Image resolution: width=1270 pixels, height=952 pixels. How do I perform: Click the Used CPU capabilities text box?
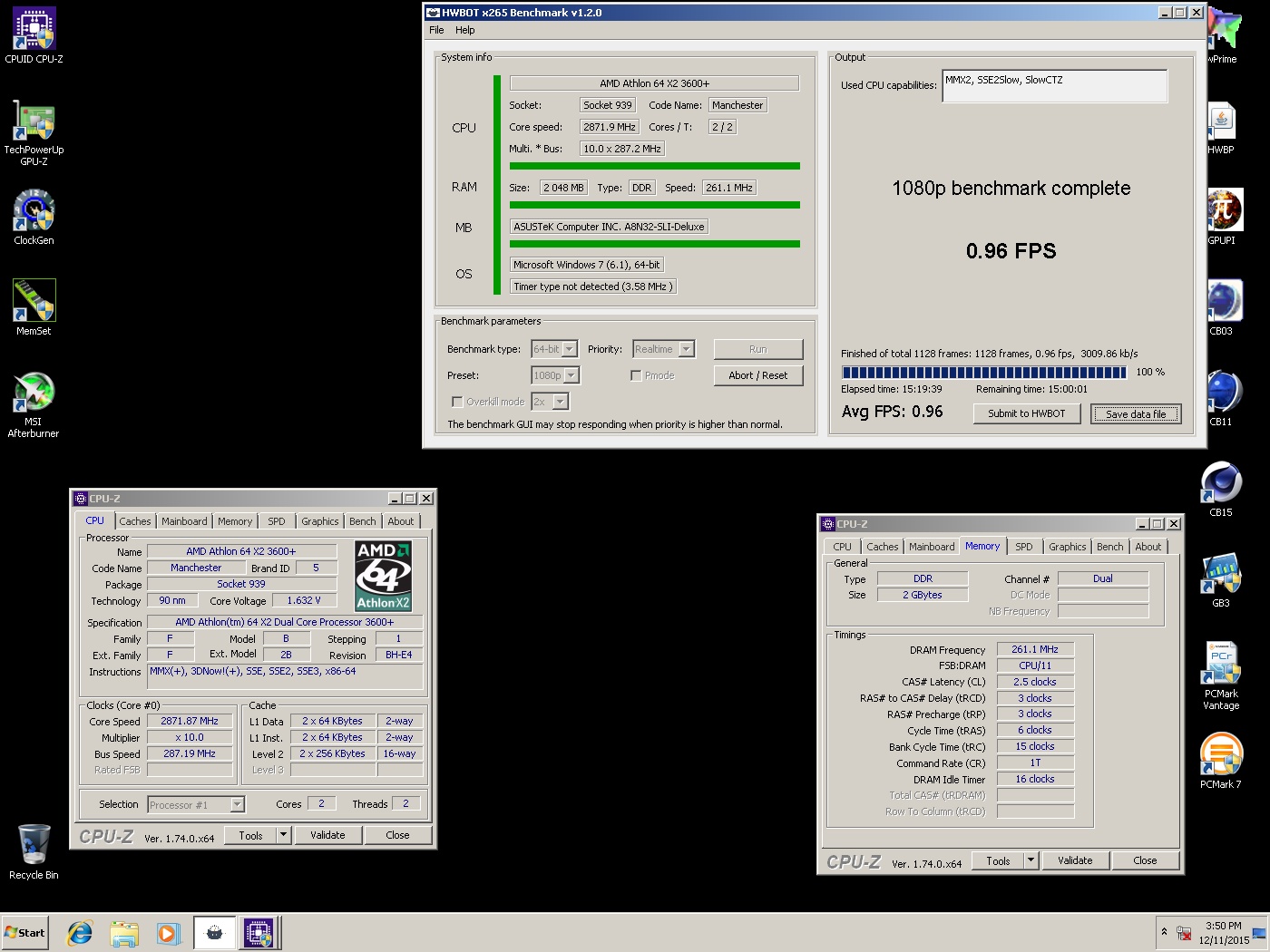click(1055, 86)
